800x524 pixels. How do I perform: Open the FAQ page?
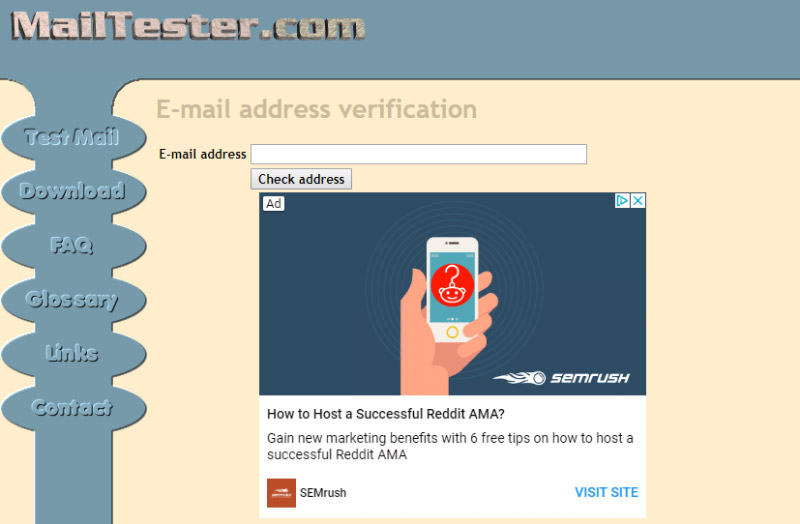click(x=73, y=245)
